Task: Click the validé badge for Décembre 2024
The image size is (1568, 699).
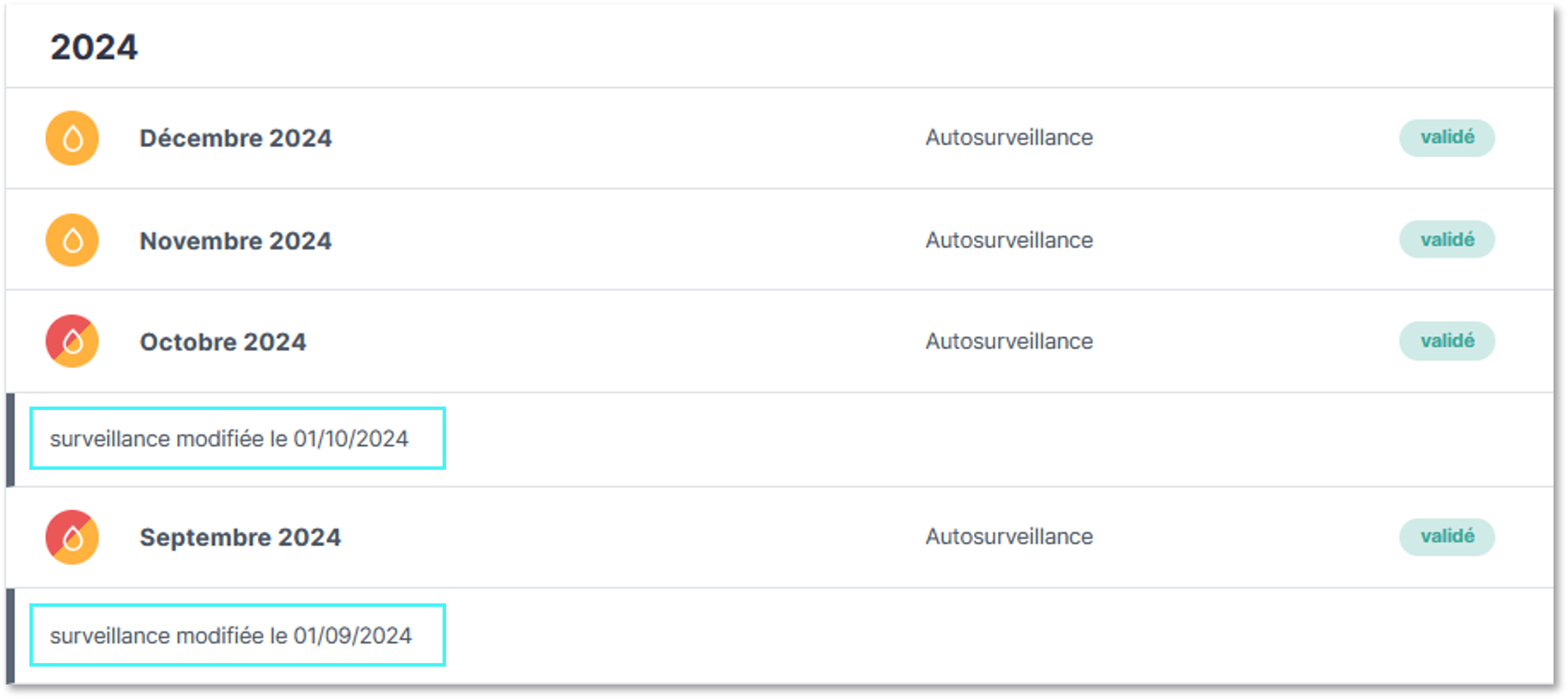Action: pos(1446,138)
